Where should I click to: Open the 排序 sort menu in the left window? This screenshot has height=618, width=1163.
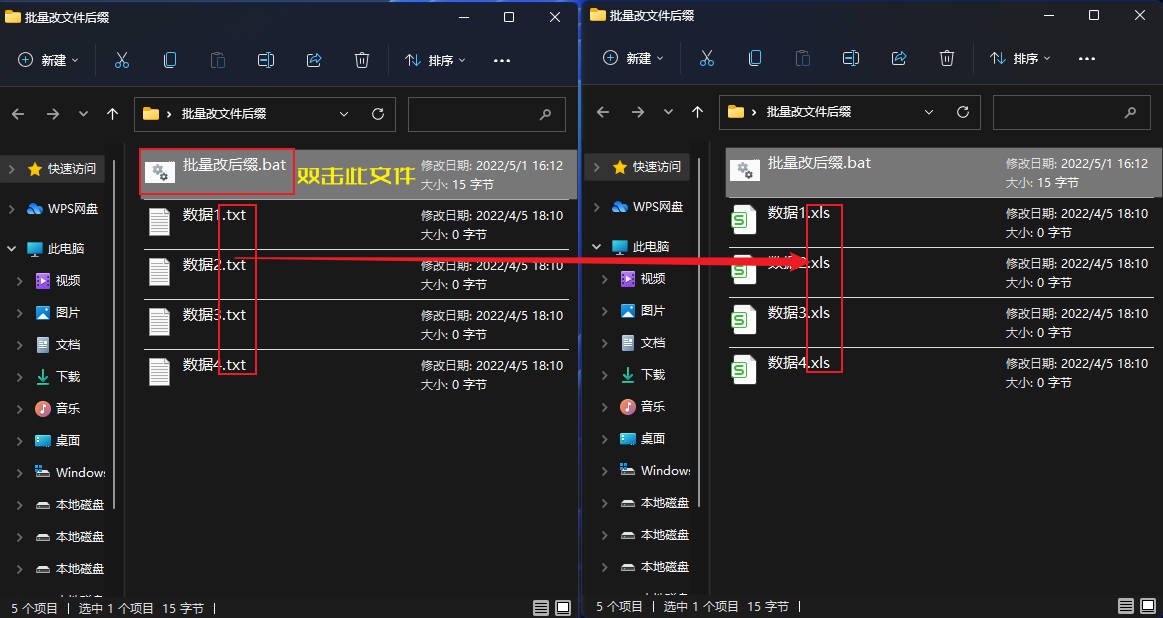[x=434, y=59]
